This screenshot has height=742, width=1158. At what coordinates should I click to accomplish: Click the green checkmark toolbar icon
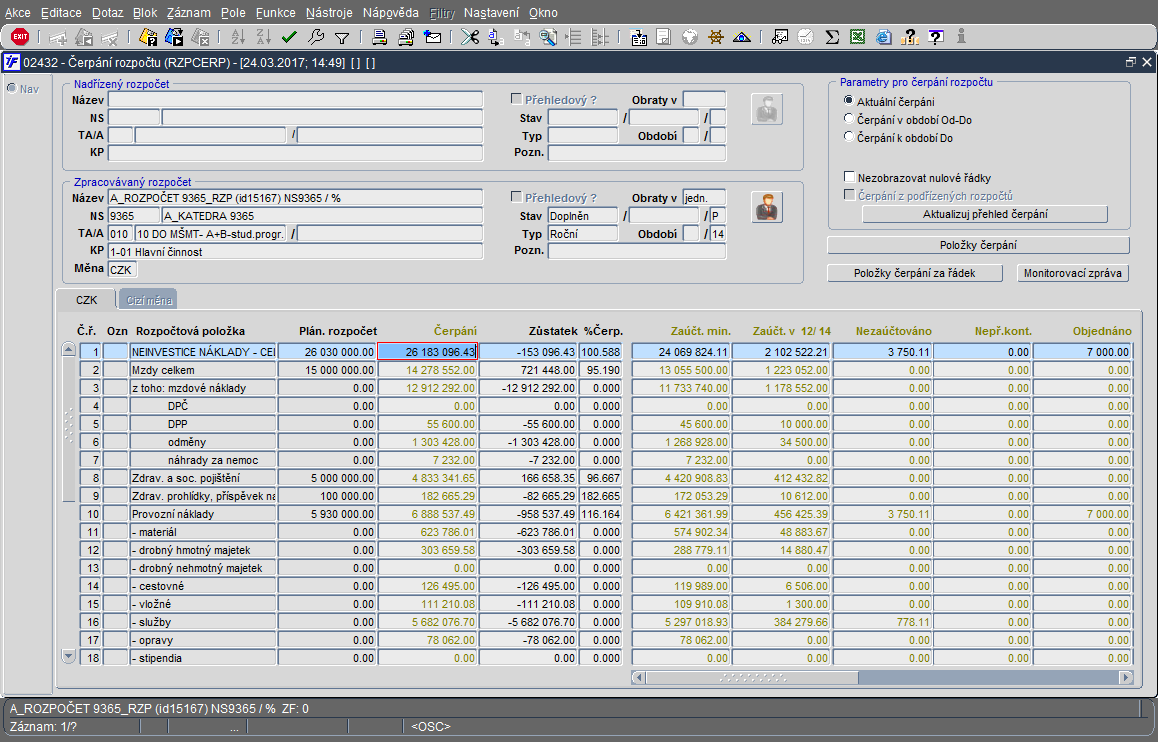[290, 37]
